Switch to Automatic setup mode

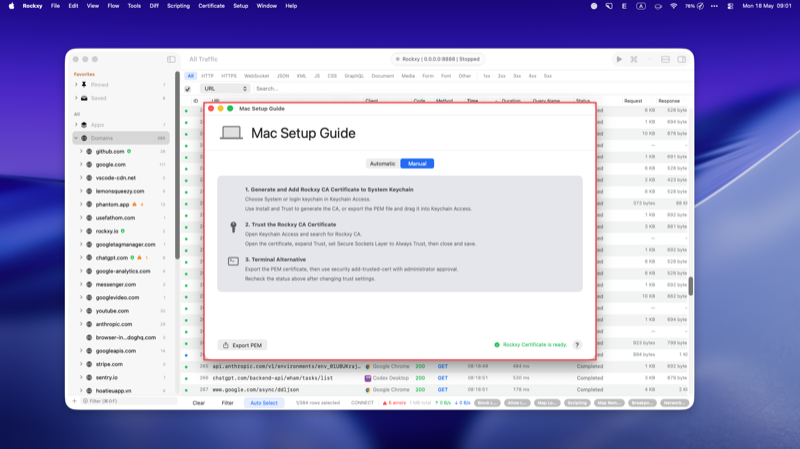(383, 164)
